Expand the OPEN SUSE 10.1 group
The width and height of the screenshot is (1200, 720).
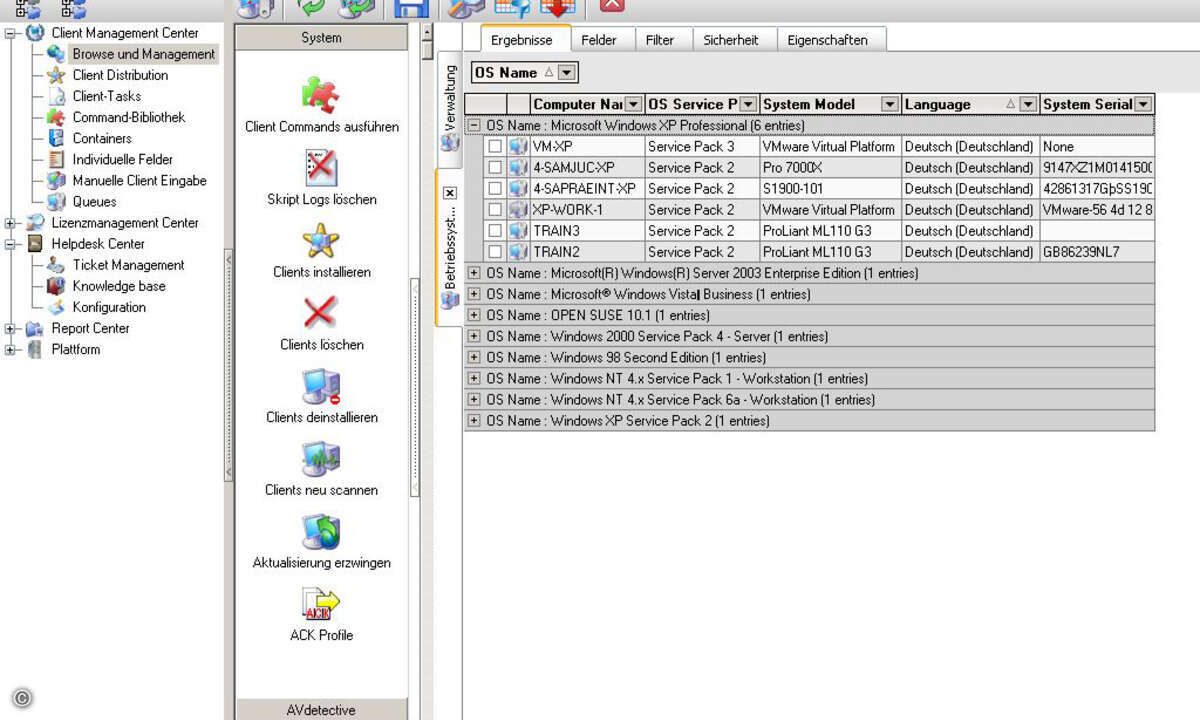coord(474,315)
